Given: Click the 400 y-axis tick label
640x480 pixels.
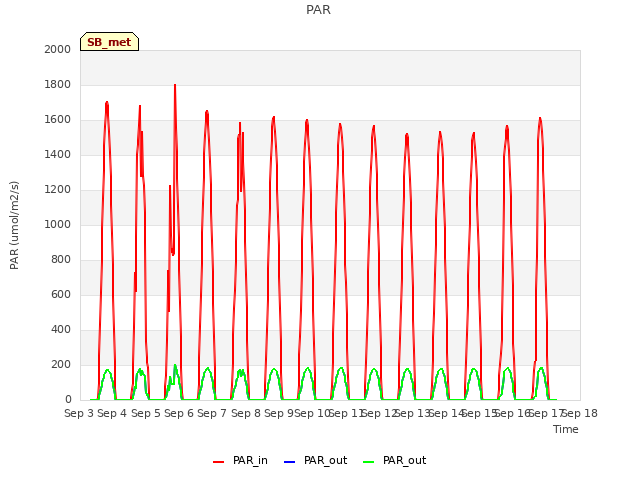Looking at the screenshot, I should [61, 329].
